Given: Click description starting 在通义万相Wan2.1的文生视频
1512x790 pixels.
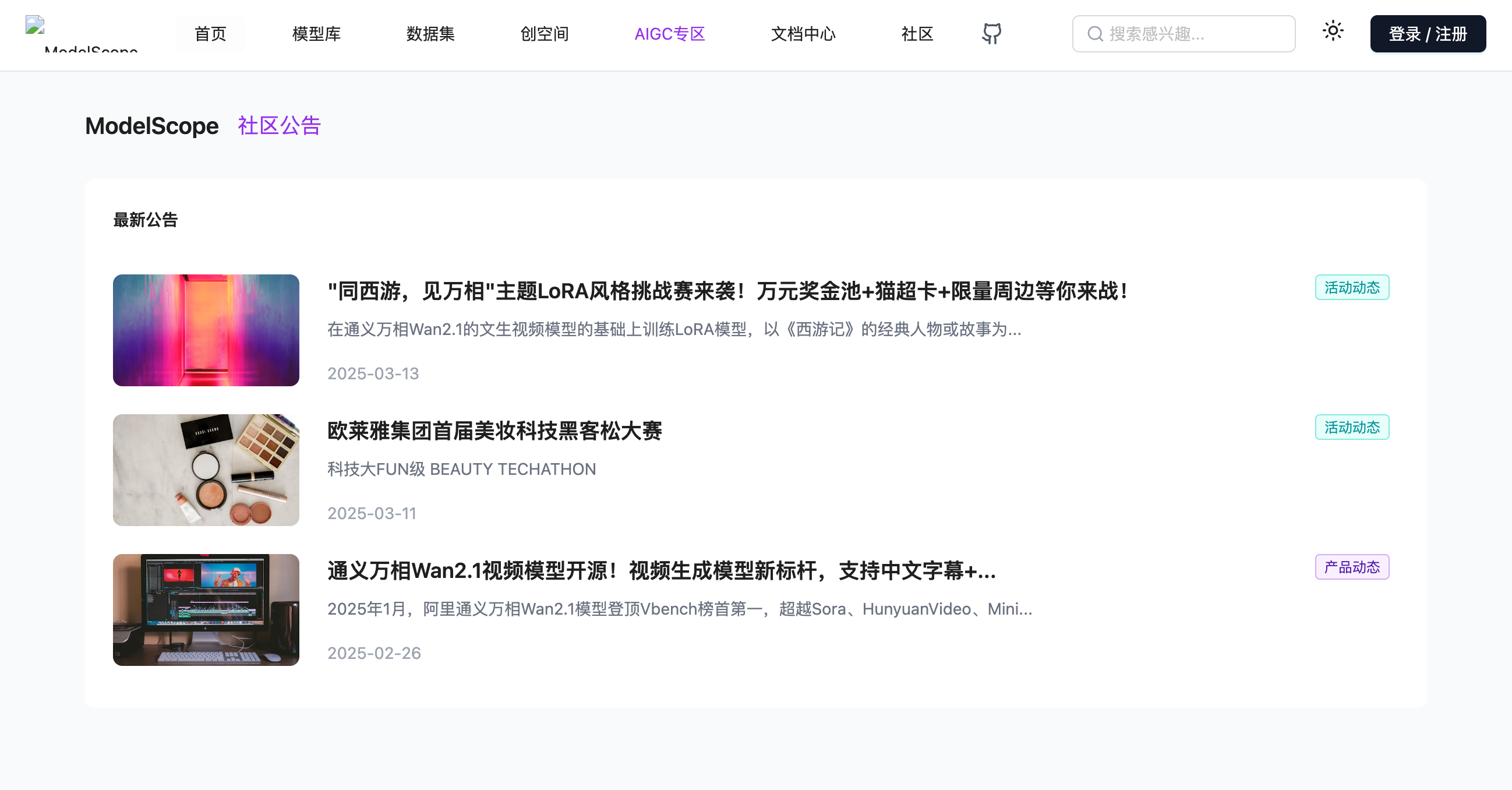Looking at the screenshot, I should 674,329.
